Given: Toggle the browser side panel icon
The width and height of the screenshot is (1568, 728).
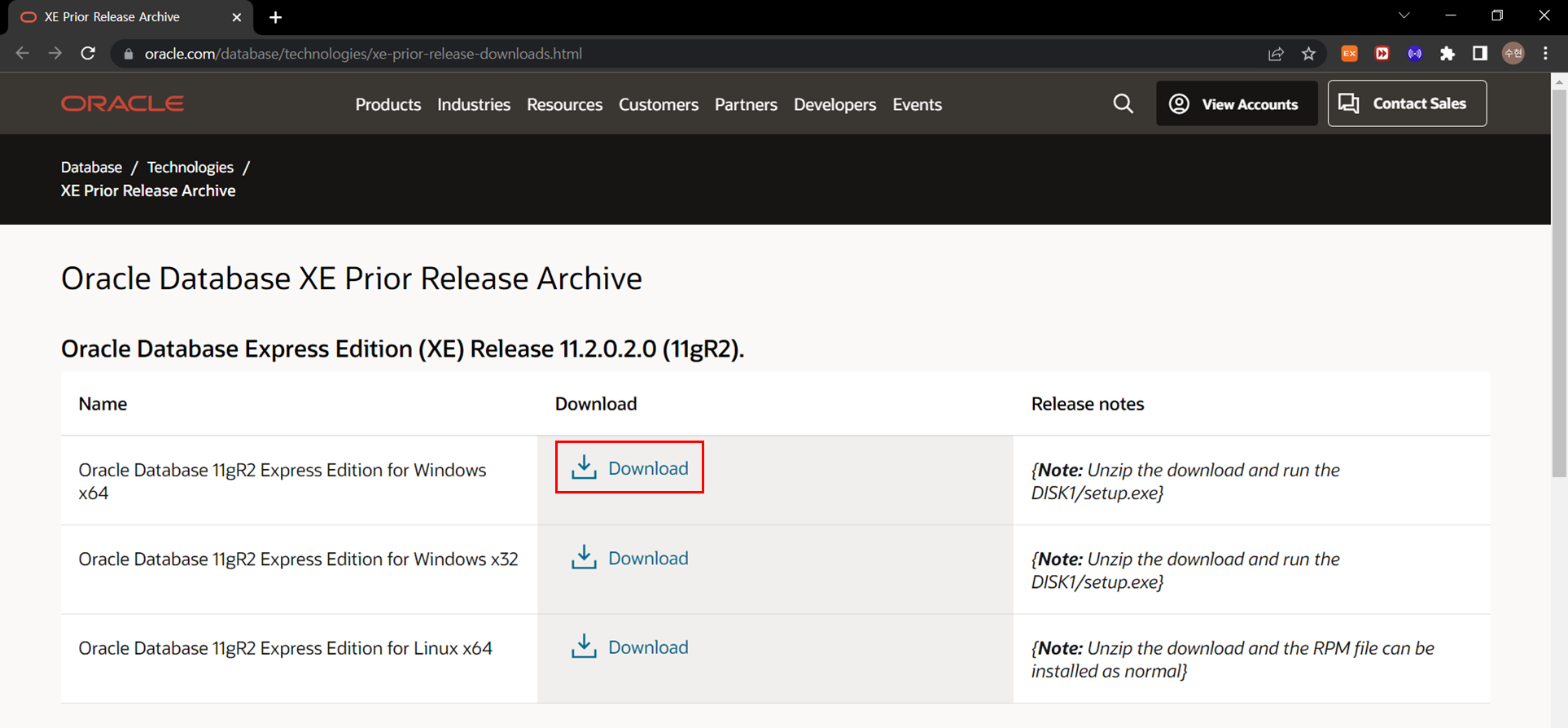Looking at the screenshot, I should [x=1480, y=54].
